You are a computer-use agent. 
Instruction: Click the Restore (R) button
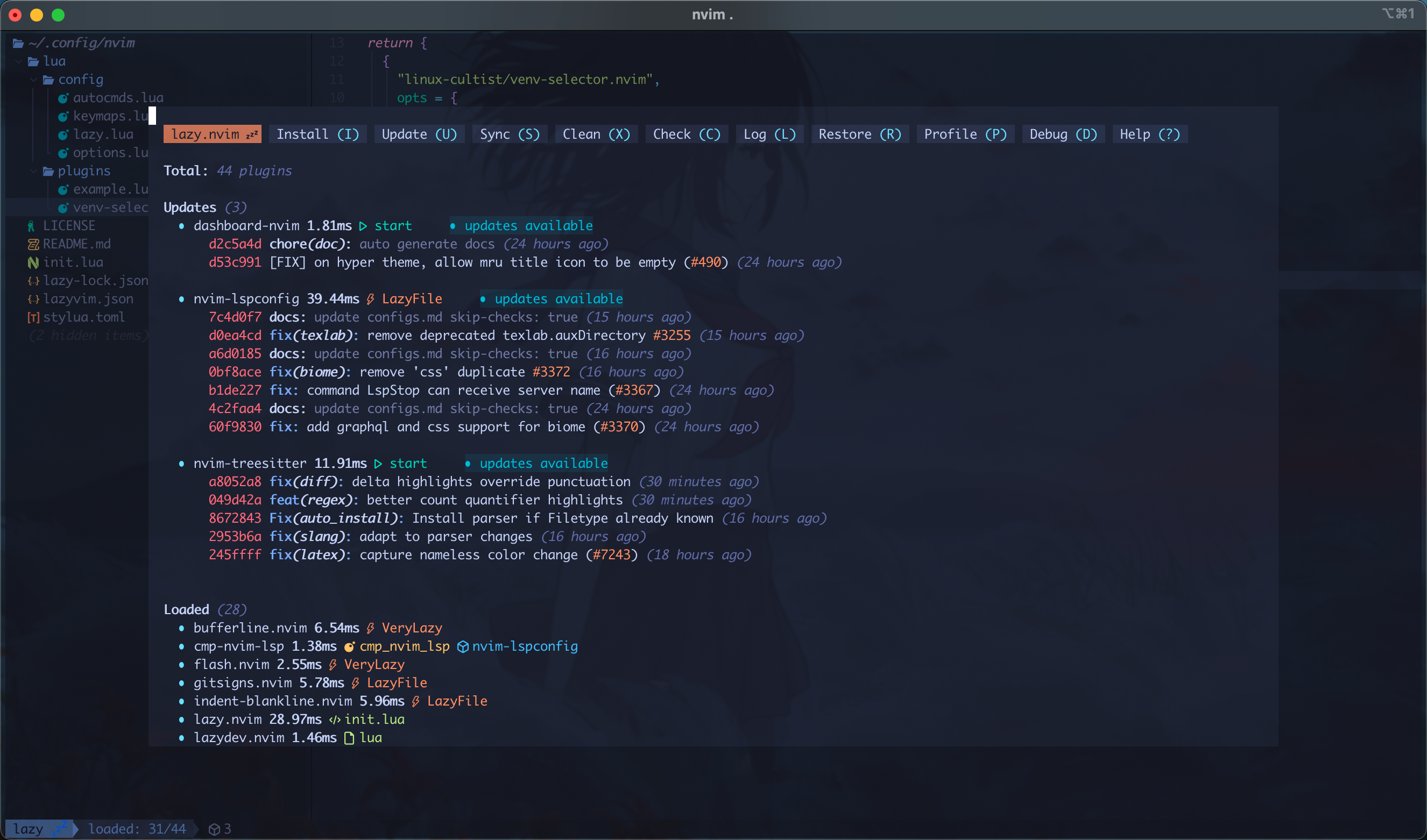coord(860,134)
